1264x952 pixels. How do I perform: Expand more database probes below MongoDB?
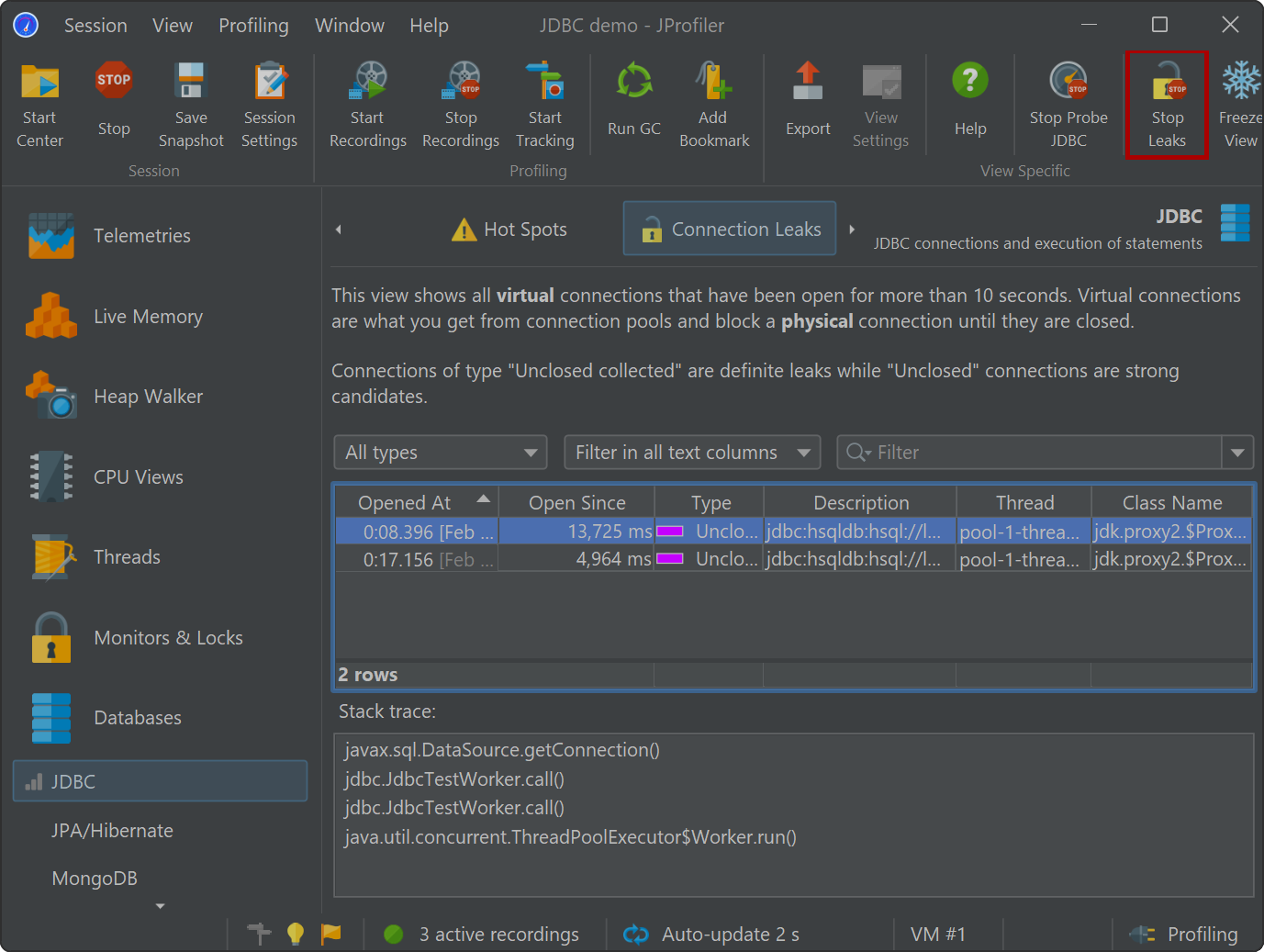tap(161, 906)
